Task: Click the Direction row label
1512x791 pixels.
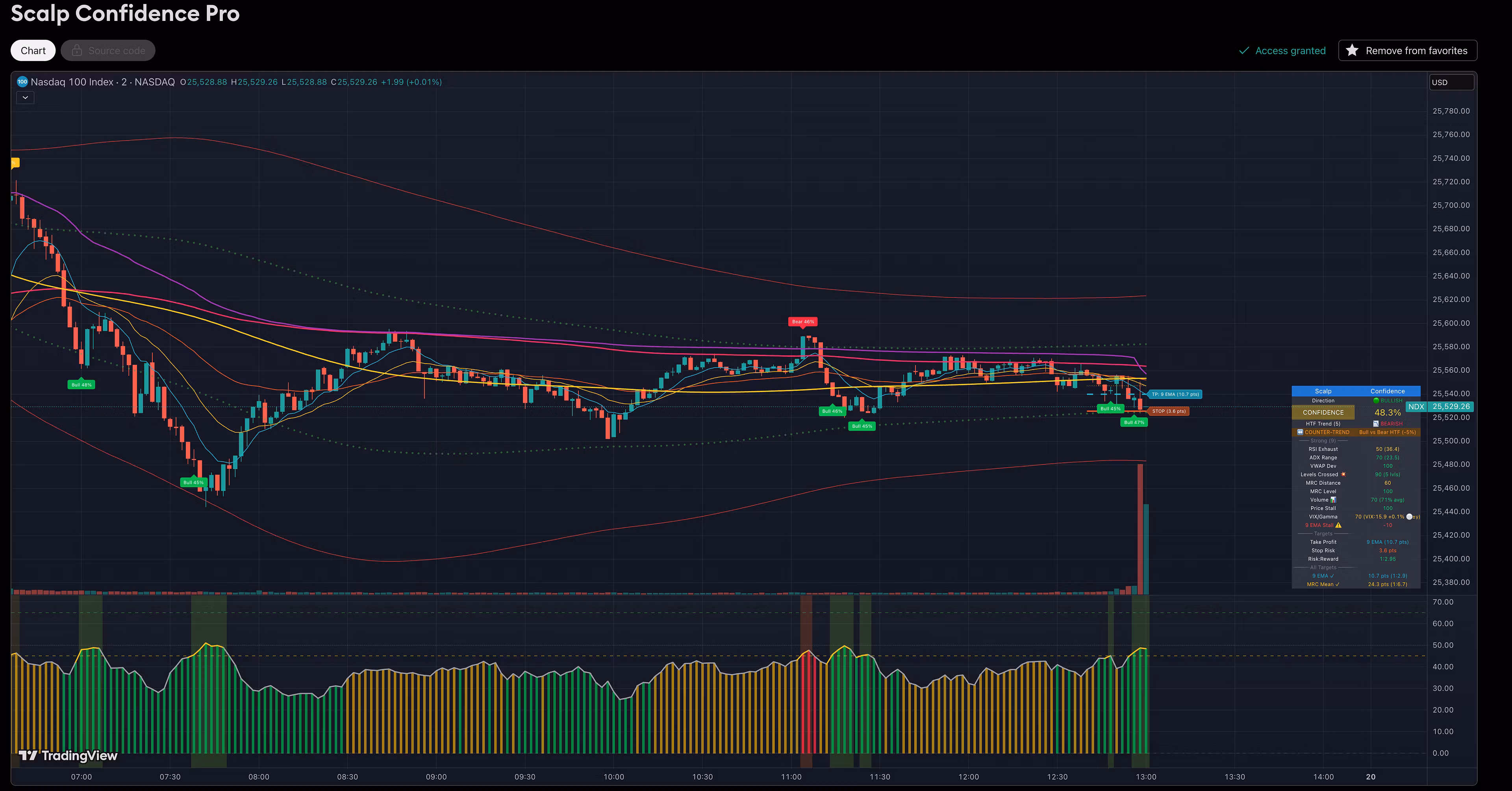Action: (x=1323, y=401)
